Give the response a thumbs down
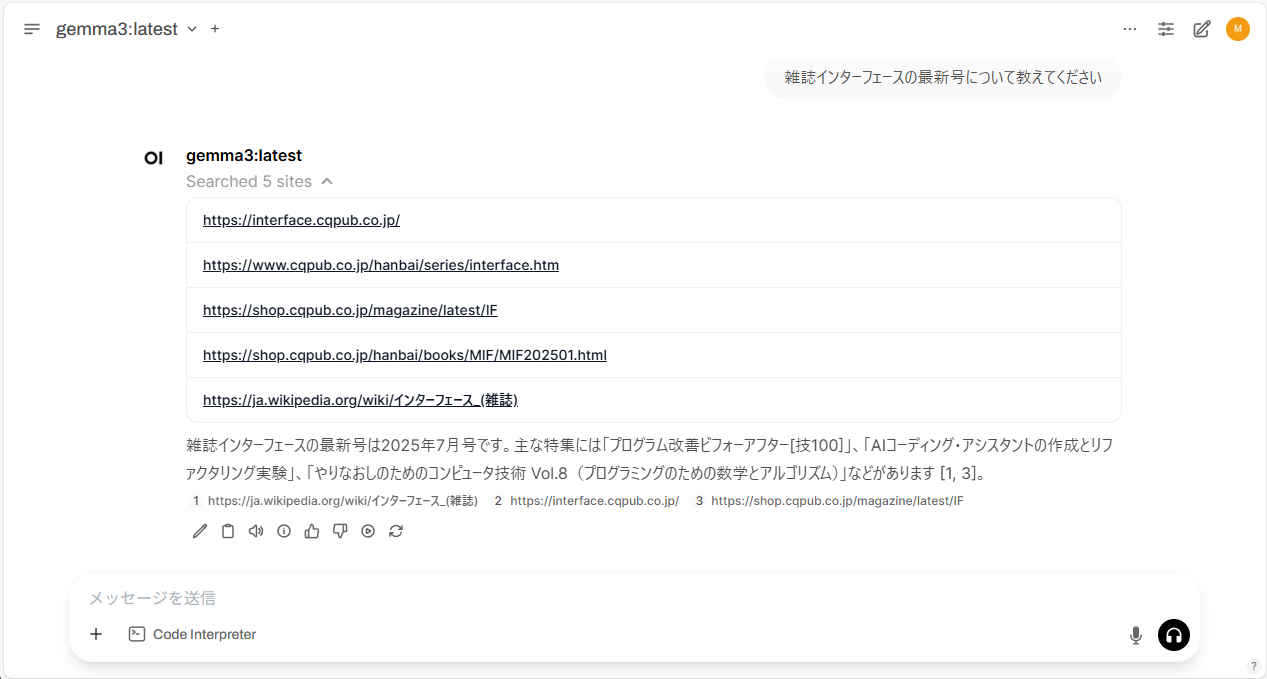The height and width of the screenshot is (679, 1267). click(x=340, y=531)
